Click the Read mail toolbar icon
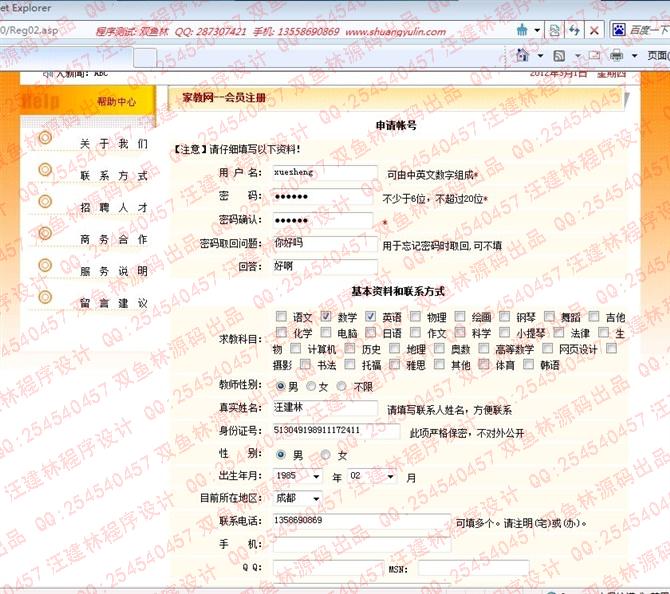Image resolution: width=670 pixels, height=594 pixels. [x=594, y=56]
